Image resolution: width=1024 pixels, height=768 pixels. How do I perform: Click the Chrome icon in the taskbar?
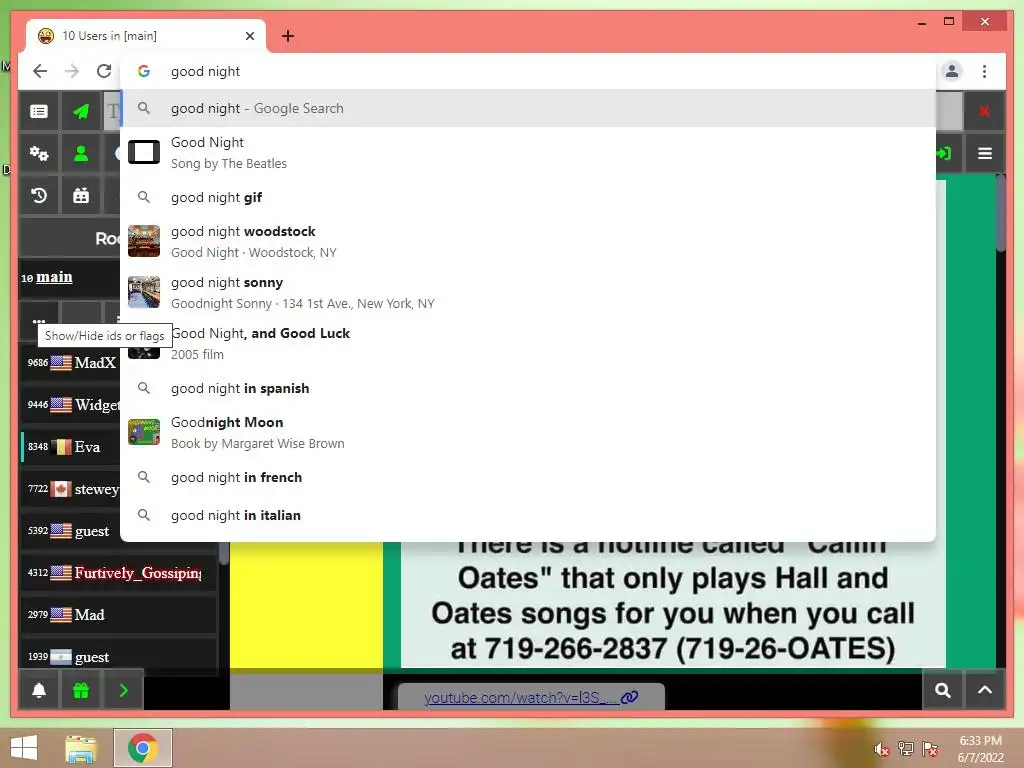(x=142, y=748)
